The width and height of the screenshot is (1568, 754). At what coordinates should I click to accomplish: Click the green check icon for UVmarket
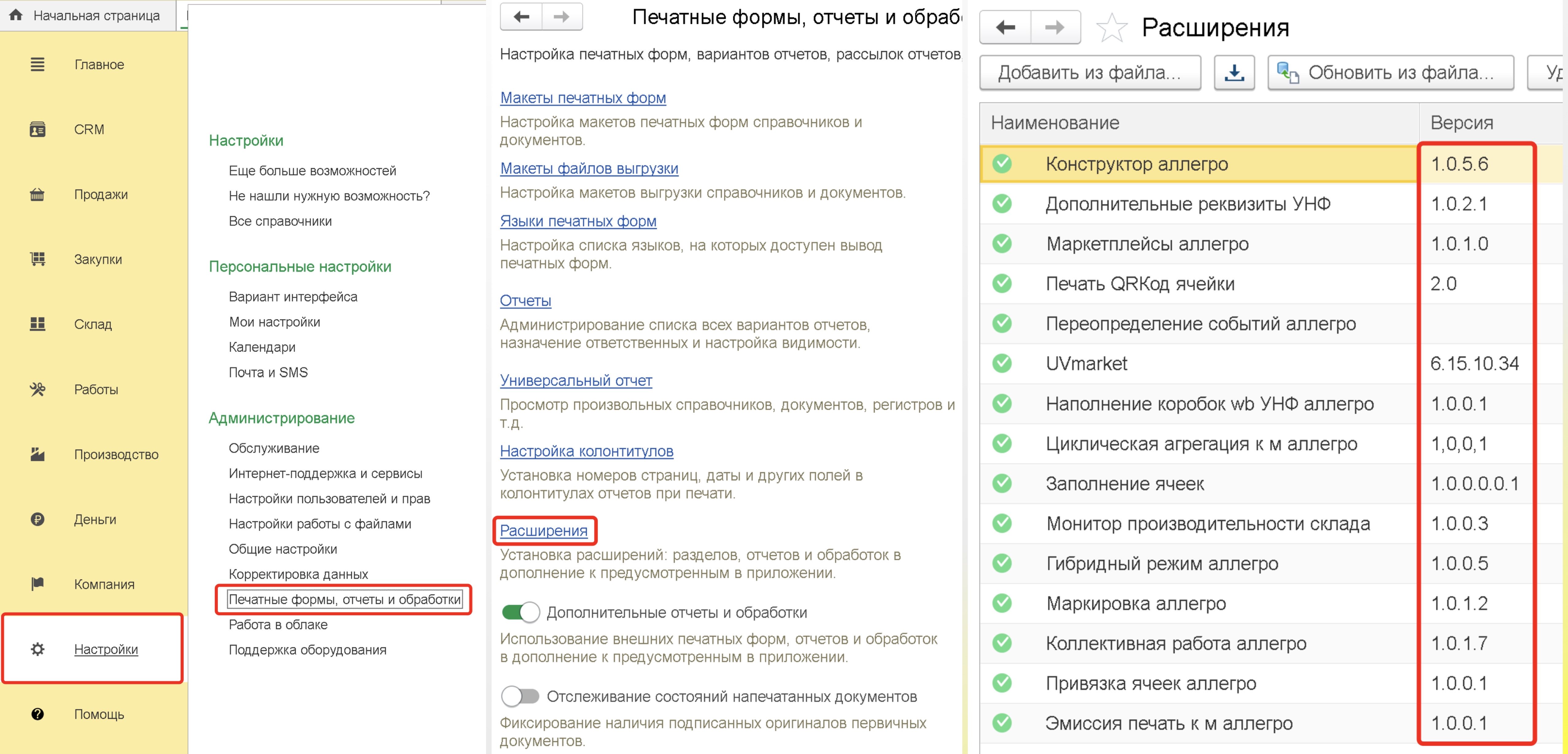click(1002, 363)
